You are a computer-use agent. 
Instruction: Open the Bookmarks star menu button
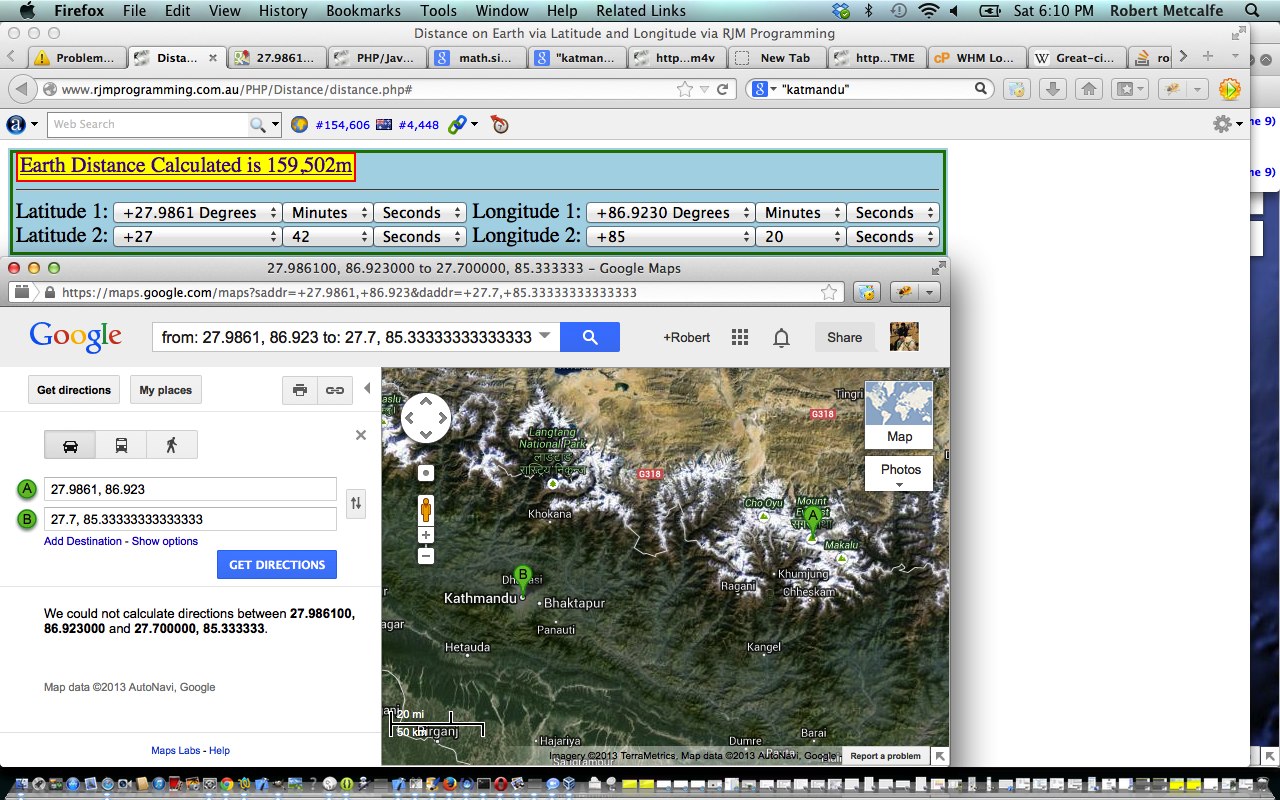click(x=1130, y=89)
